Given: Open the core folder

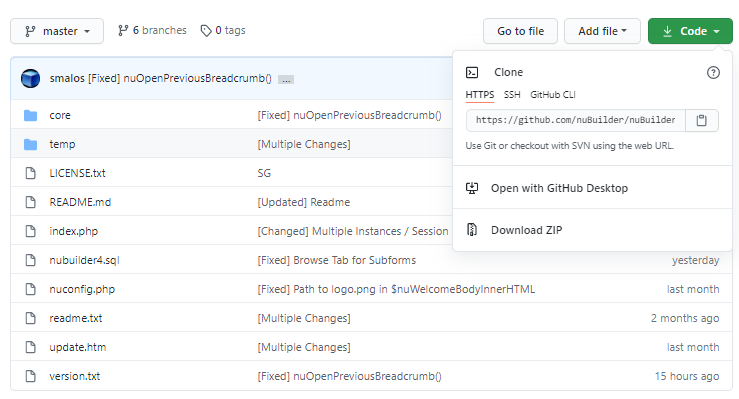Looking at the screenshot, I should [60, 115].
